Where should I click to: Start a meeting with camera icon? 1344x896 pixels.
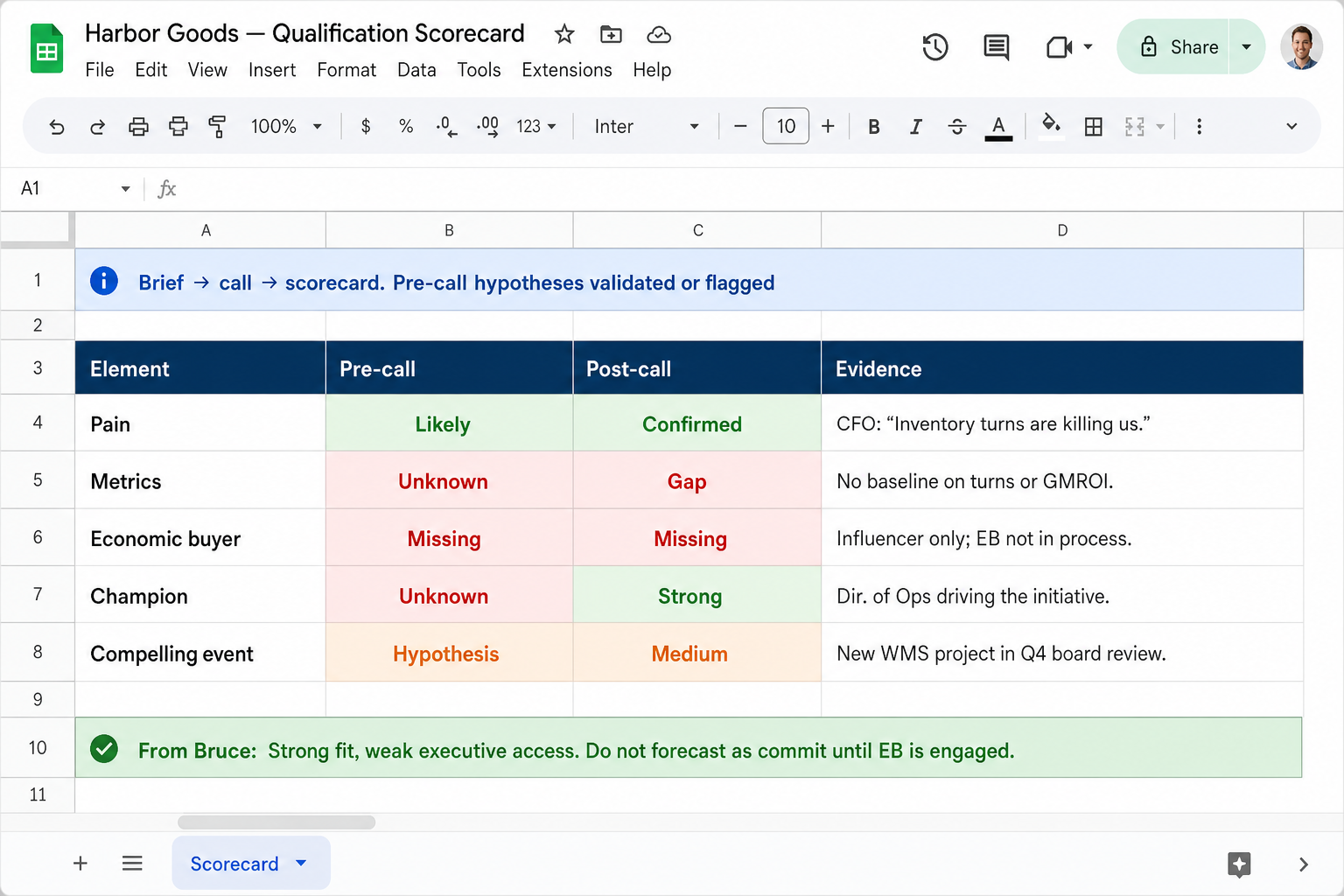point(1059,47)
